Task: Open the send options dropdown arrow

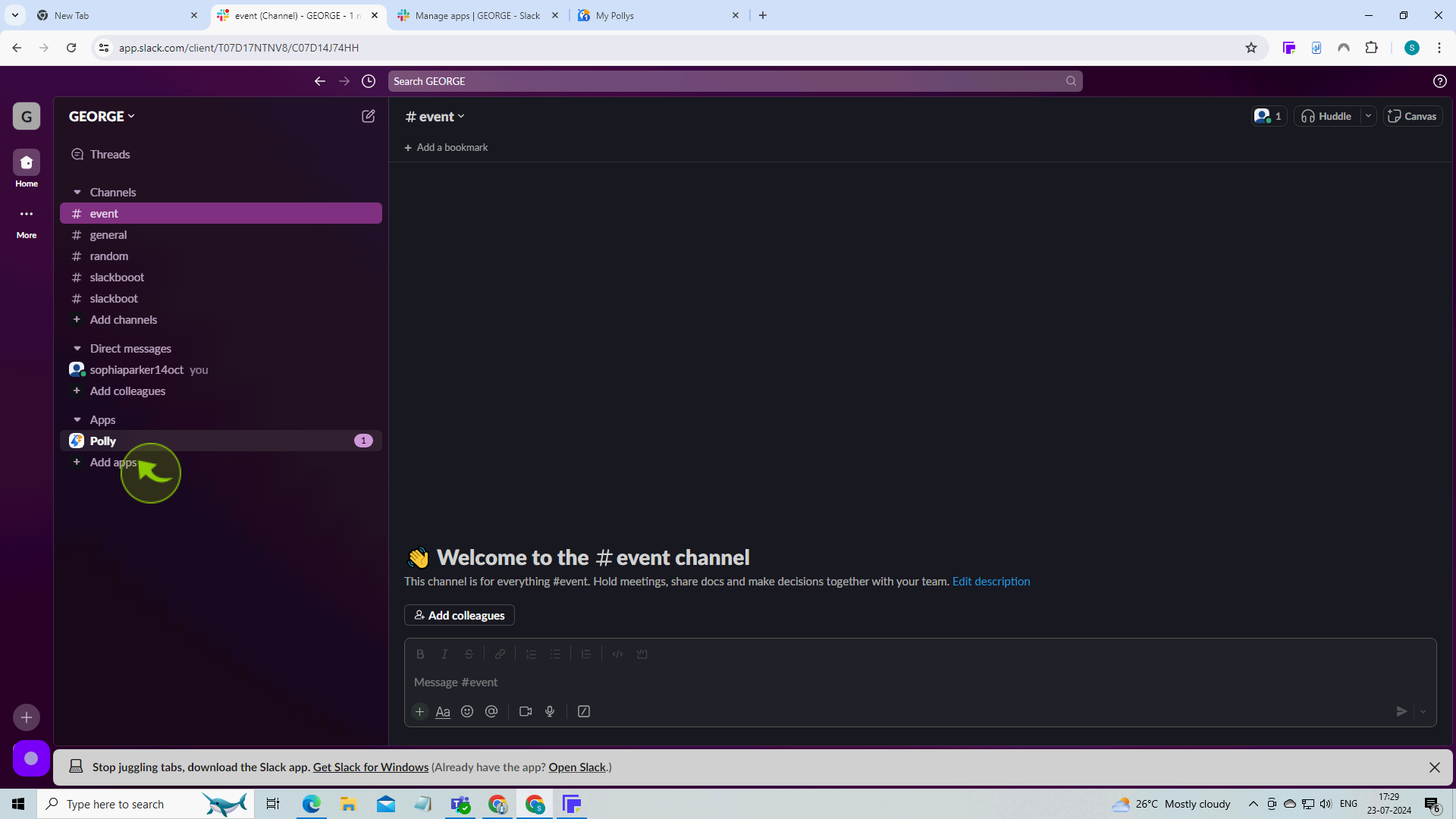Action: (x=1423, y=711)
